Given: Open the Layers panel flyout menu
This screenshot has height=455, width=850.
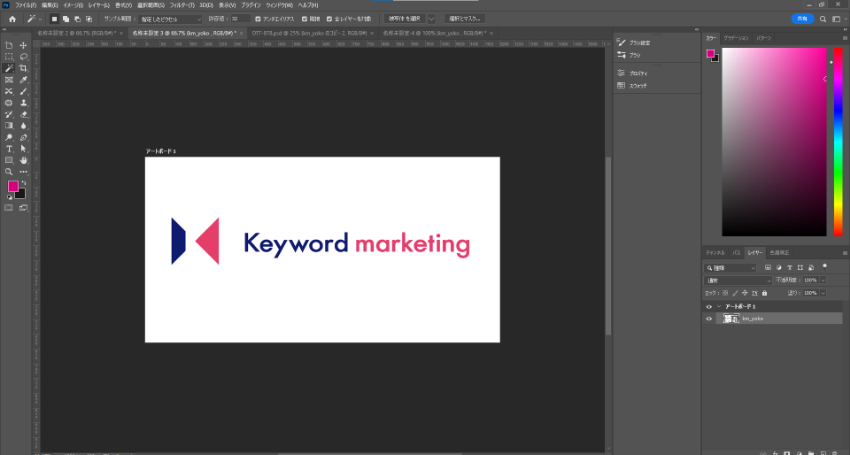Looking at the screenshot, I should tap(845, 253).
